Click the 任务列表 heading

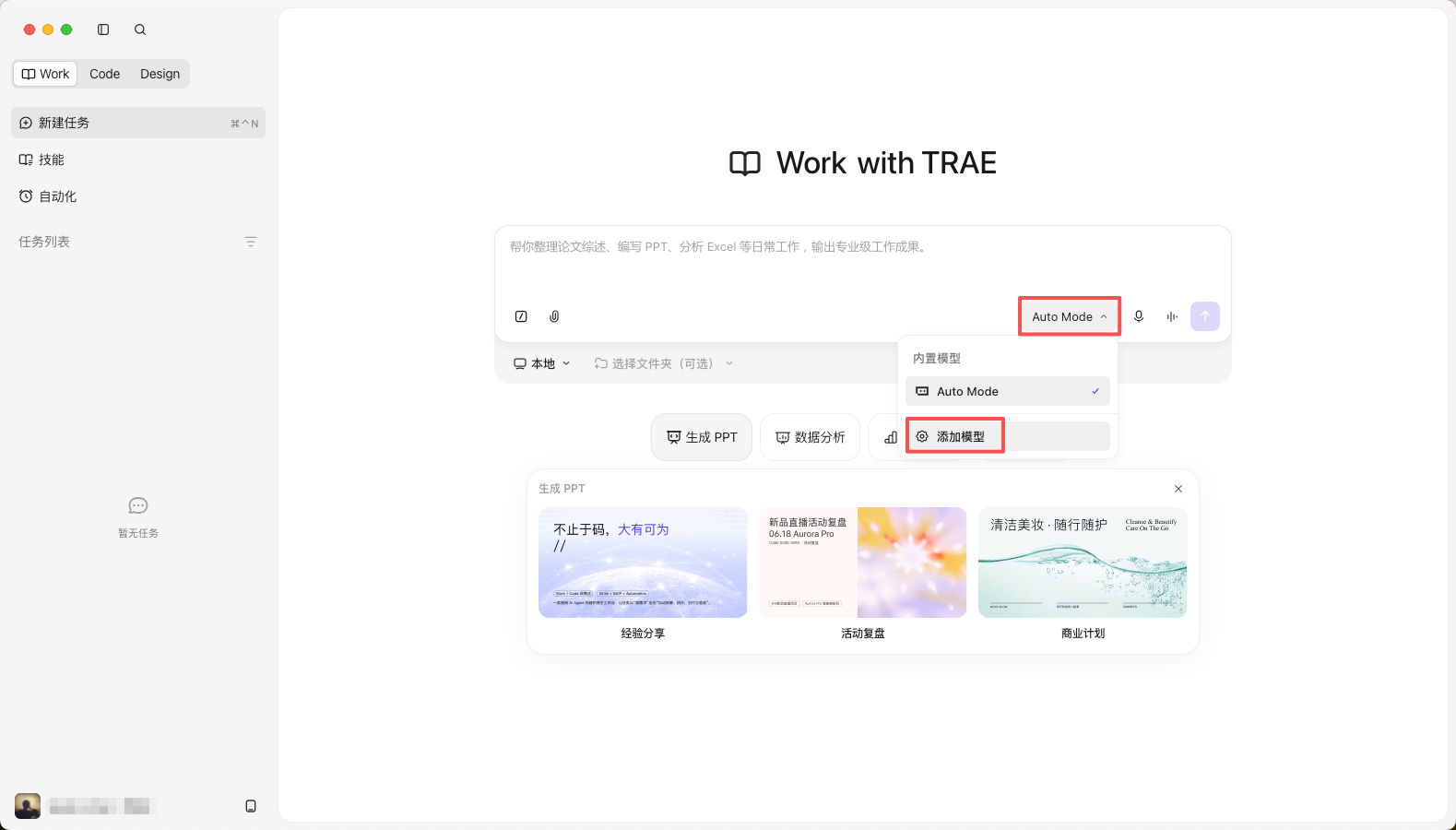(44, 242)
